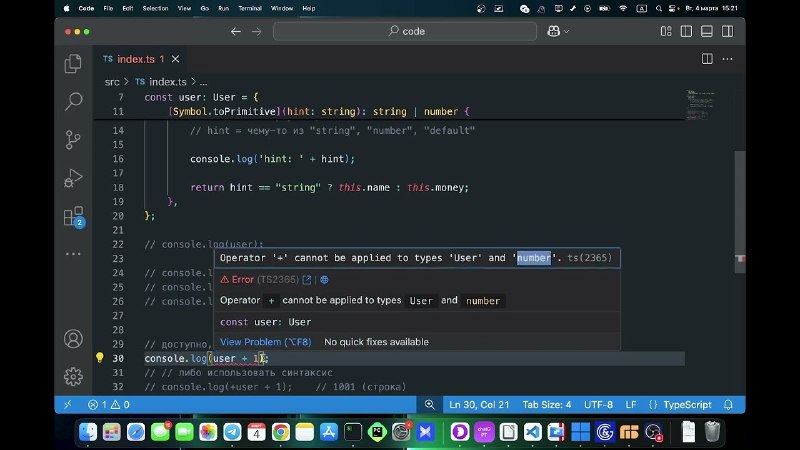800x450 pixels.
Task: Open Accounts menu in activity bar
Action: (x=73, y=339)
